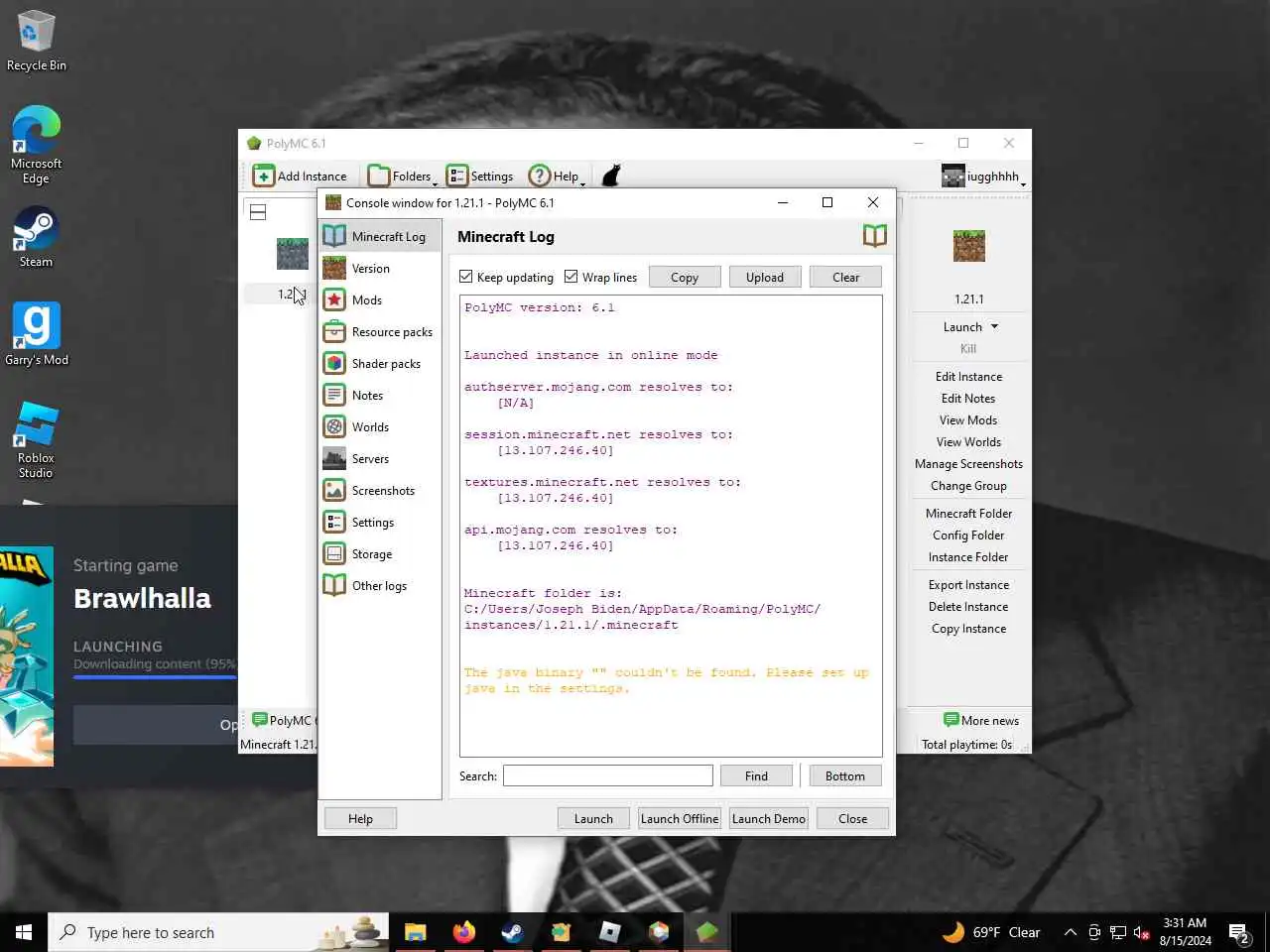Open File Explorer from taskbar

(415, 932)
